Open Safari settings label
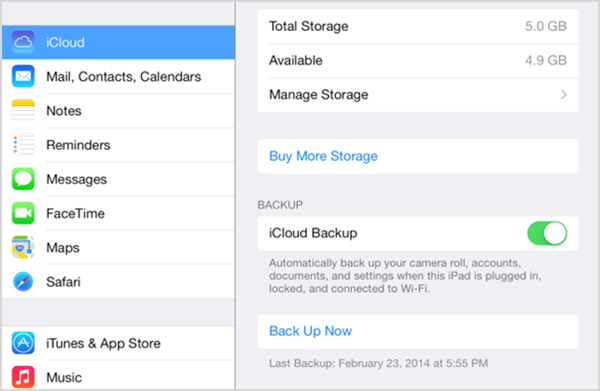The height and width of the screenshot is (391, 600). [x=64, y=282]
